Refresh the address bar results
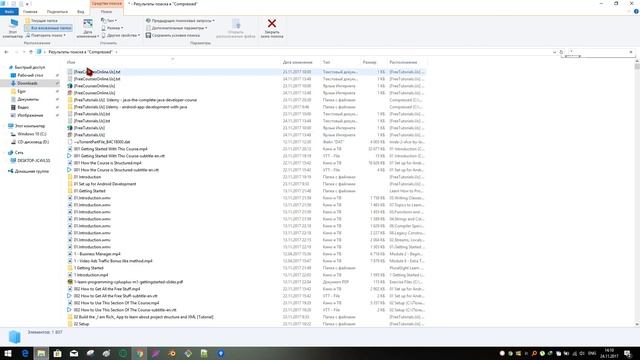This screenshot has width=640, height=360. coord(561,52)
